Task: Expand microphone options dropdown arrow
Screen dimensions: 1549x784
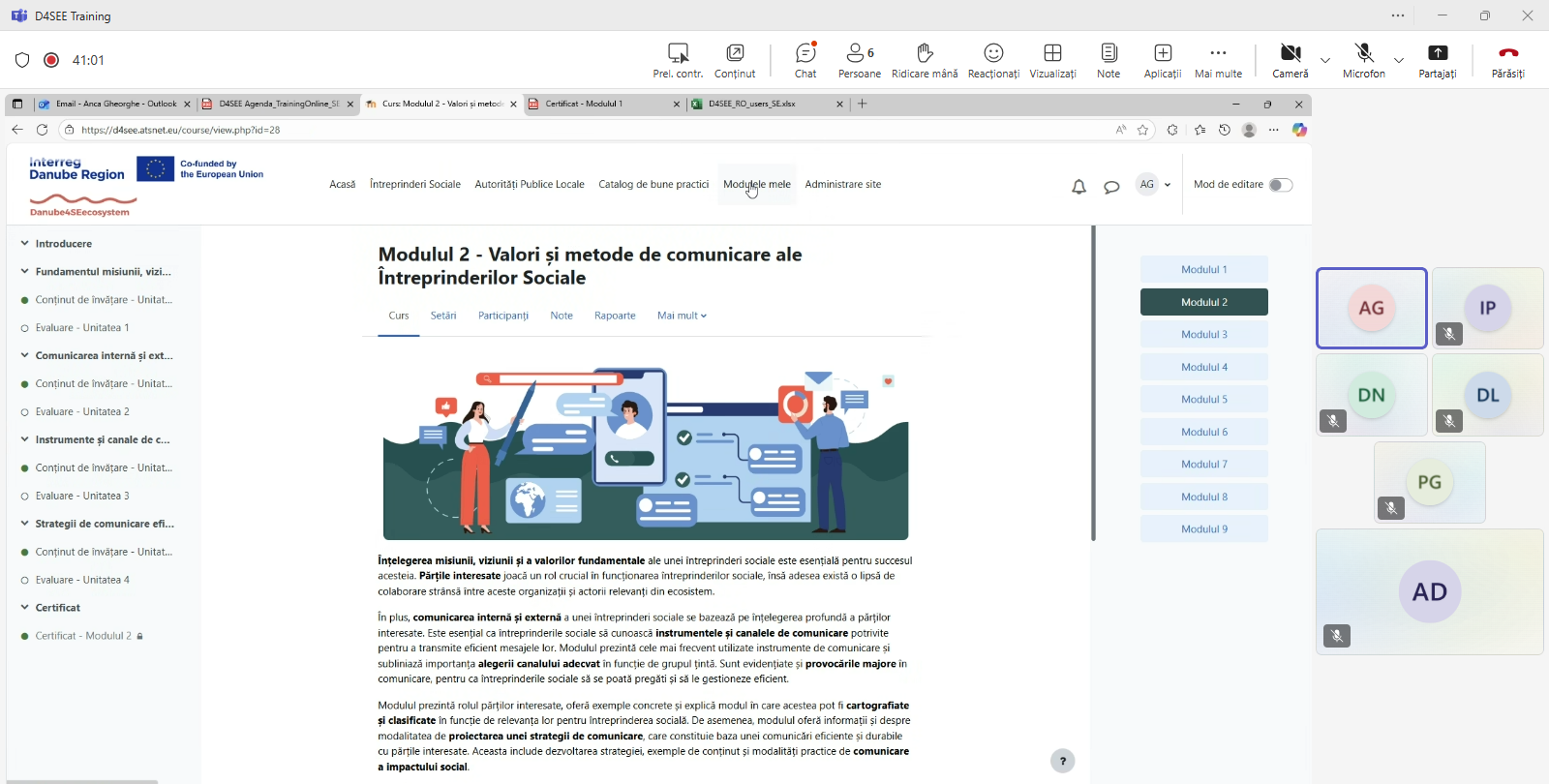Action: coord(1399,60)
